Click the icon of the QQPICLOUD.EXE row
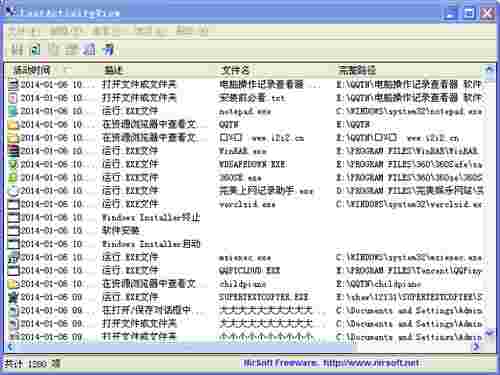 [x=13, y=270]
